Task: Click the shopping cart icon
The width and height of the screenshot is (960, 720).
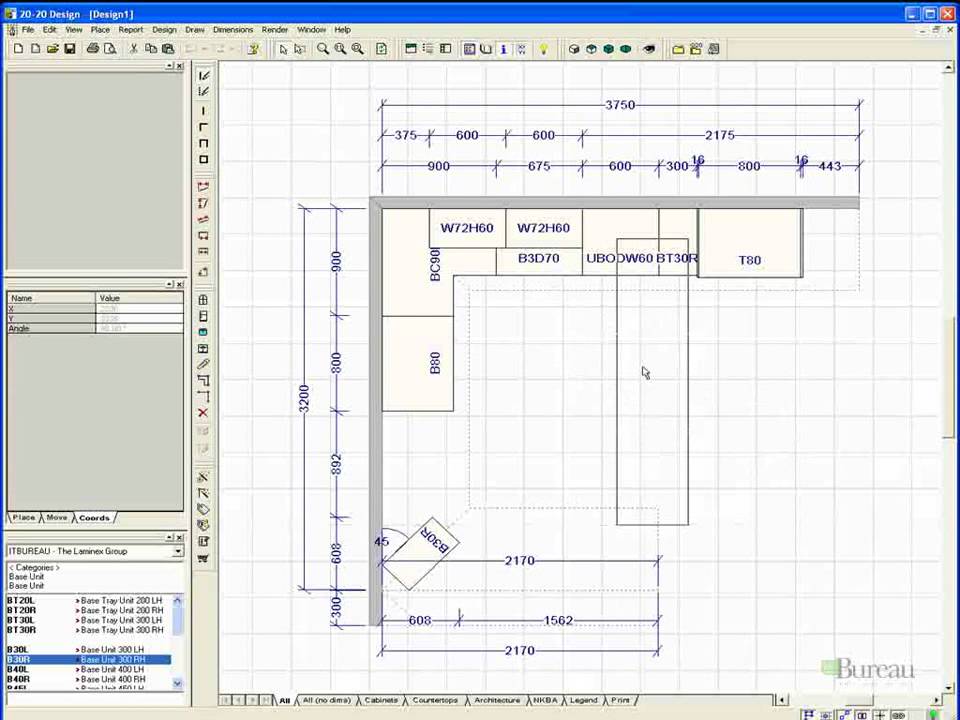Action: pos(203,558)
